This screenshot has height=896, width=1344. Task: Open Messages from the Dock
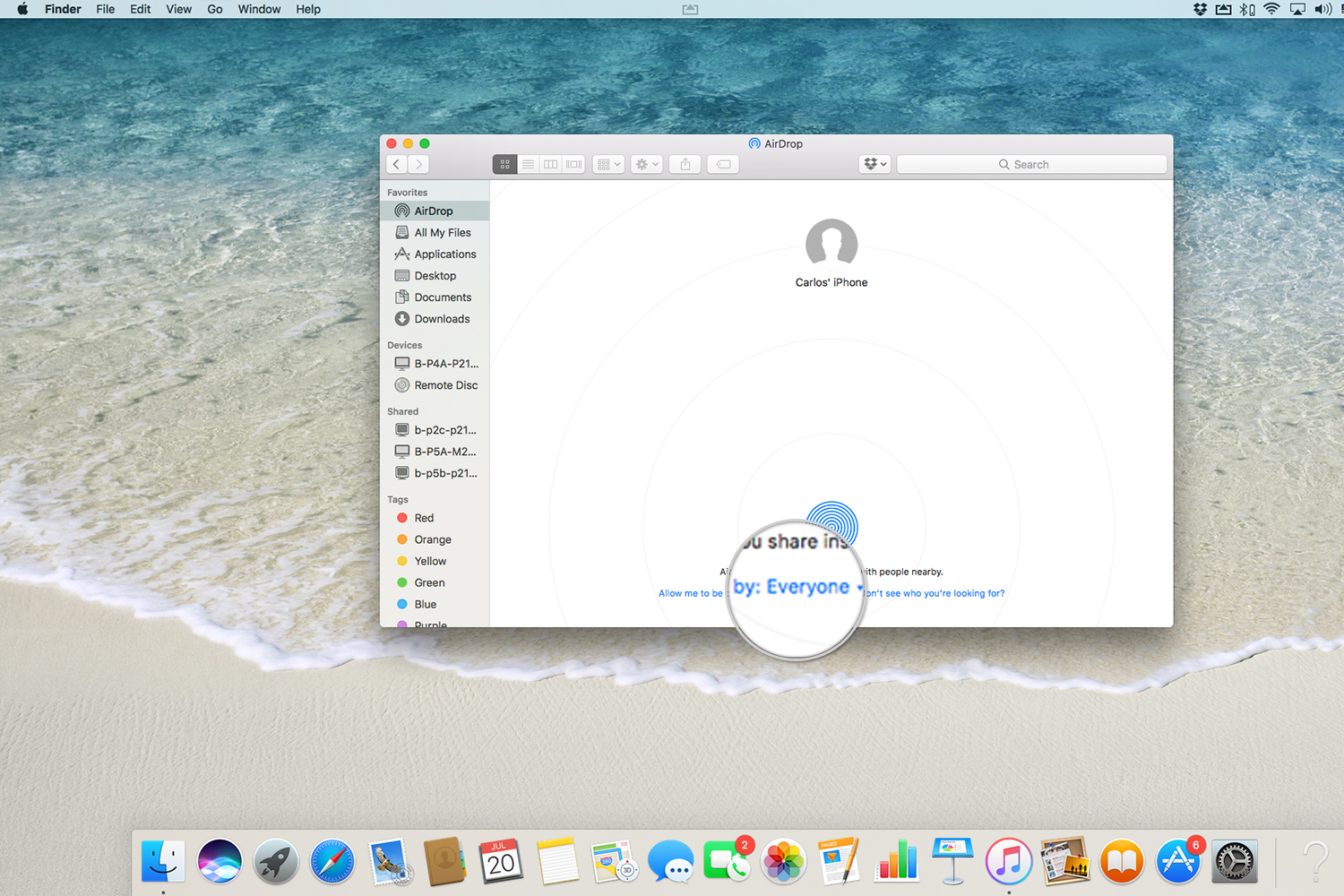[x=670, y=862]
